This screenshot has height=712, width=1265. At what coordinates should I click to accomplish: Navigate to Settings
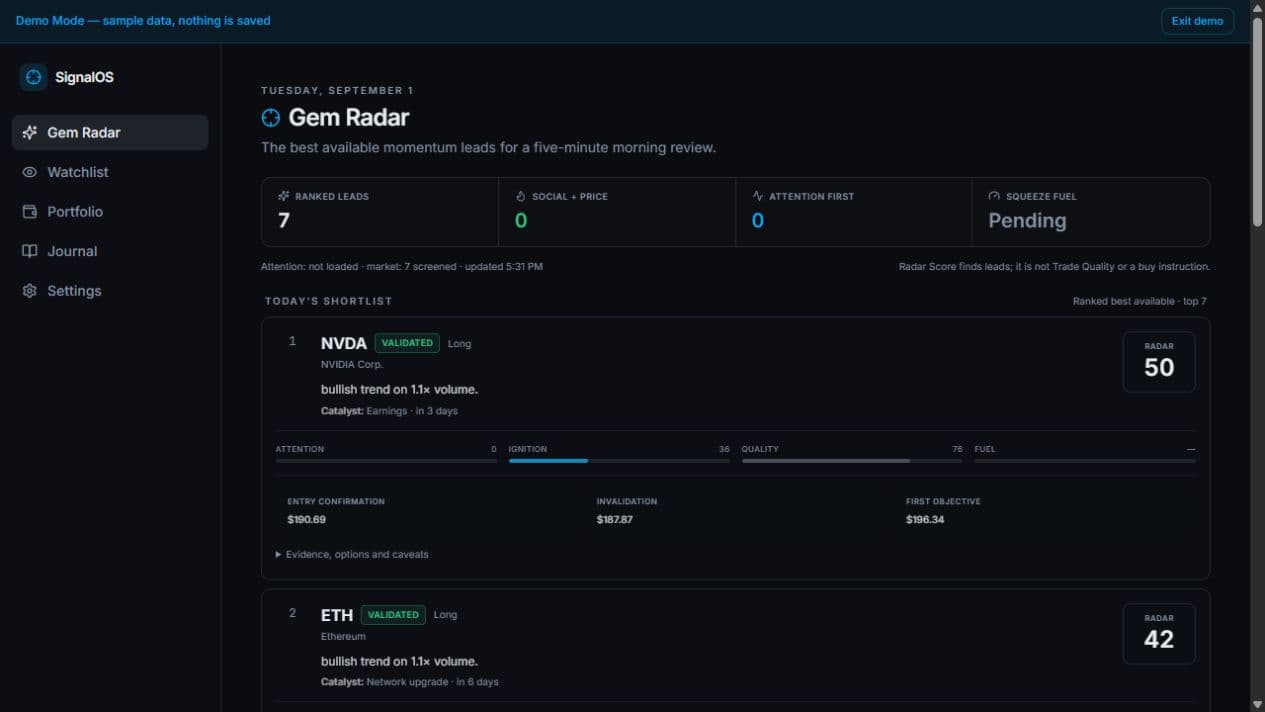coord(110,291)
